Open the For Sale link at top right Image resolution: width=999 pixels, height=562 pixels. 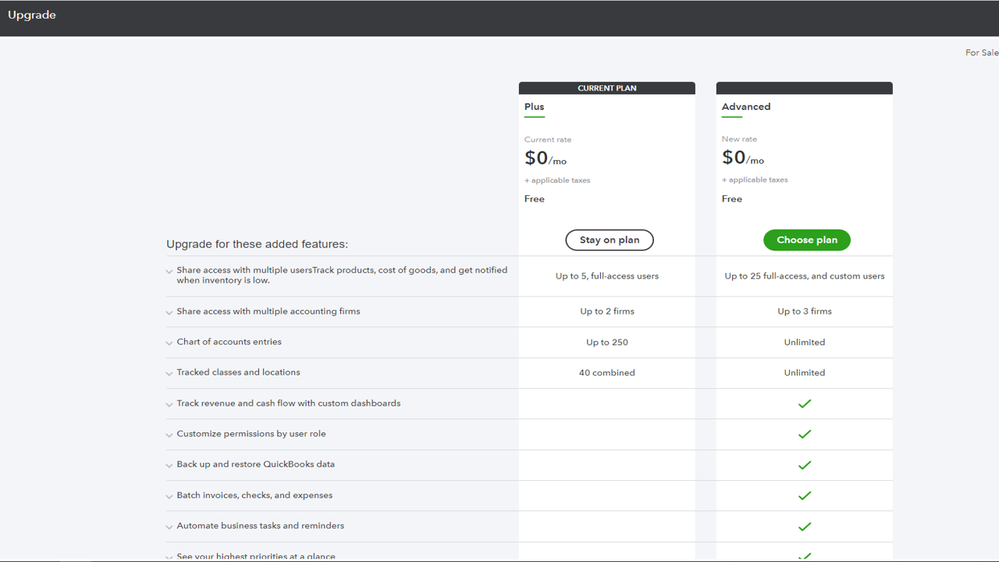(982, 53)
